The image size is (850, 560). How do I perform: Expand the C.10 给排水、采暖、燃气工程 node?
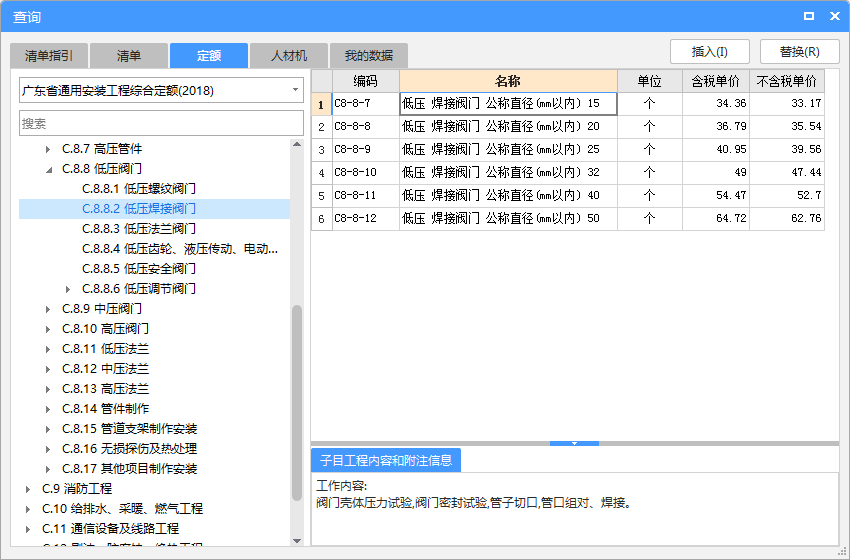28,510
